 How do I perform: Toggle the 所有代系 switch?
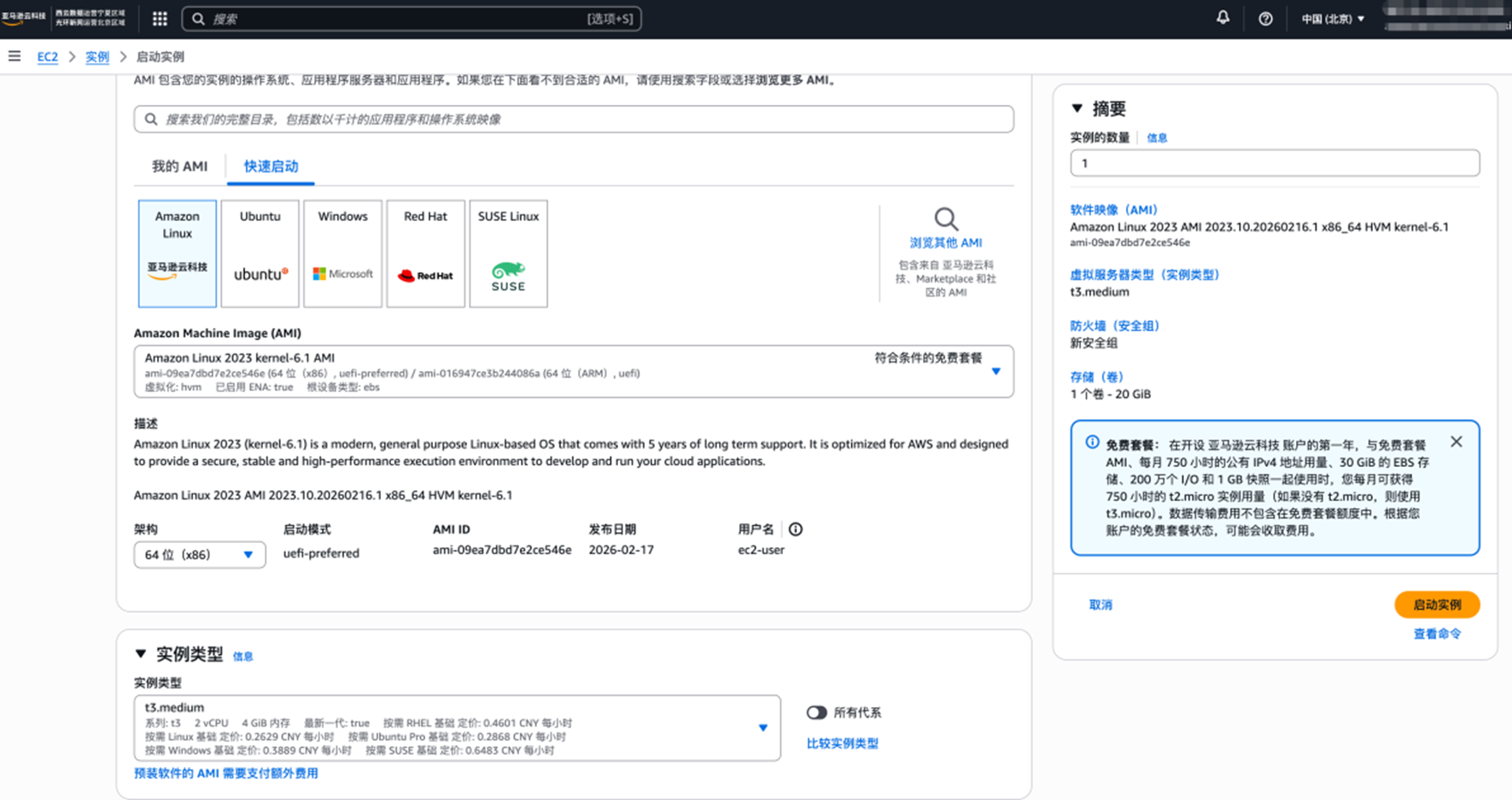(817, 712)
